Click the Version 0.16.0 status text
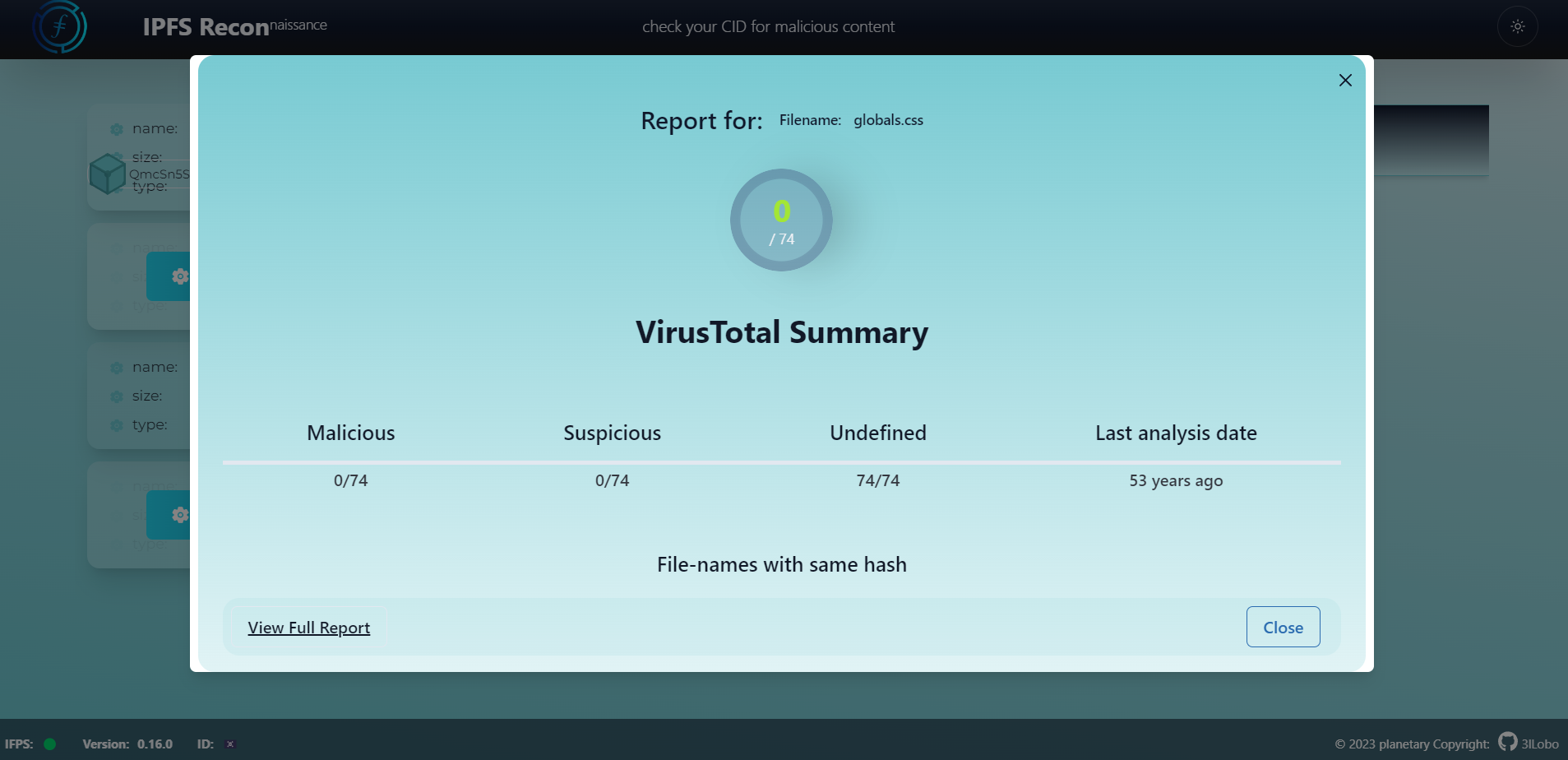 pos(127,744)
